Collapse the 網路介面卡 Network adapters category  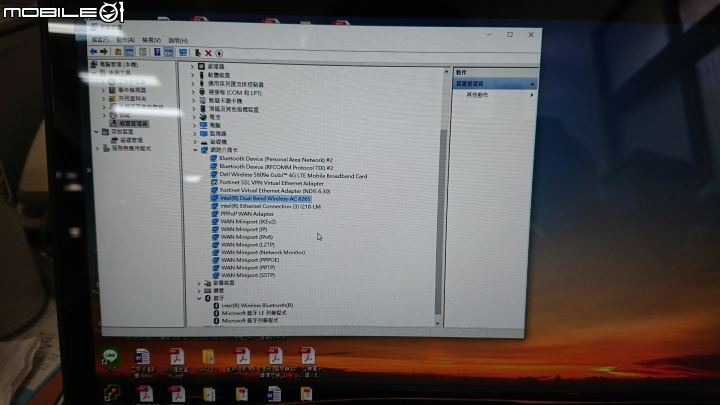pos(196,150)
